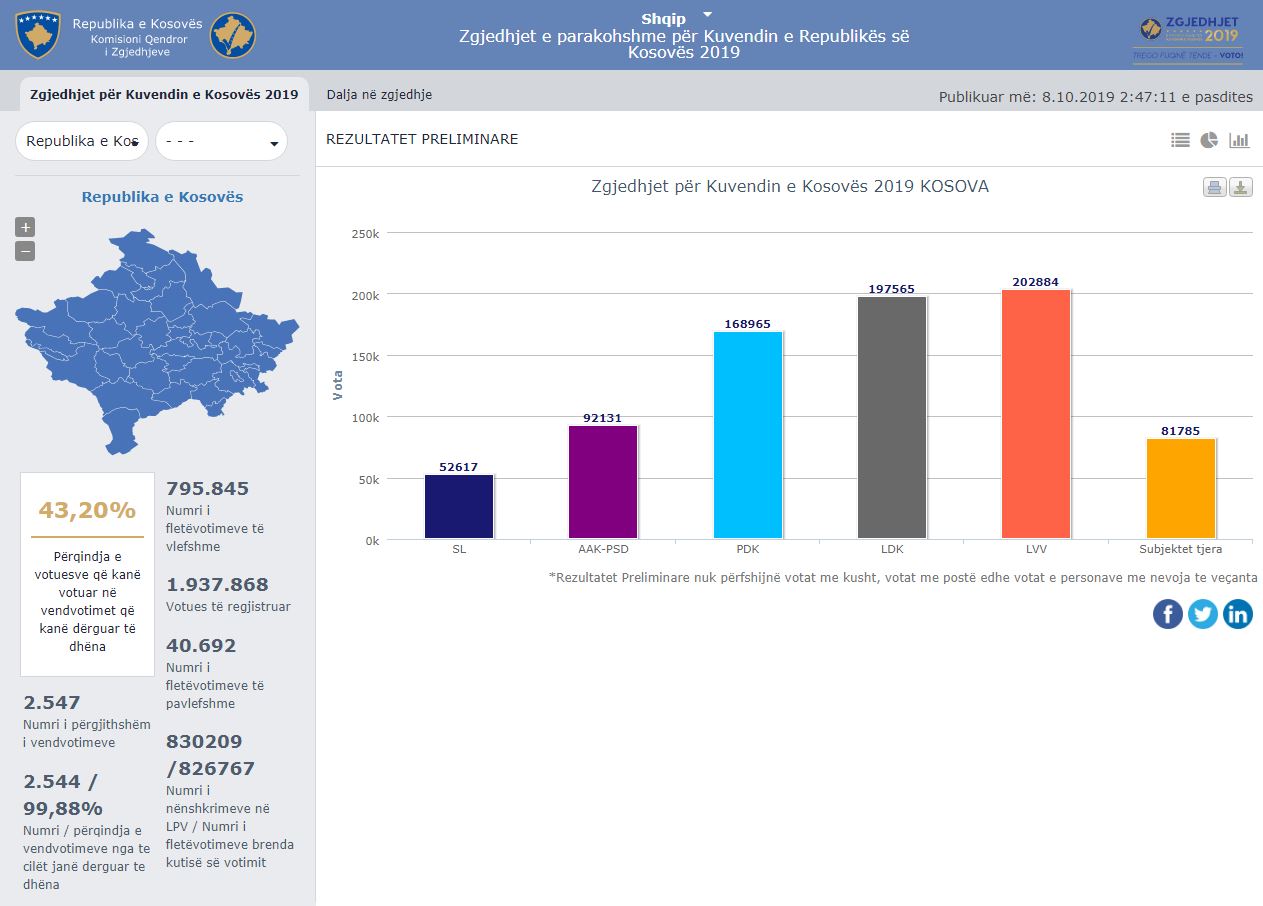Print the chart
Viewport: 1263px width, 906px height.
point(1214,187)
